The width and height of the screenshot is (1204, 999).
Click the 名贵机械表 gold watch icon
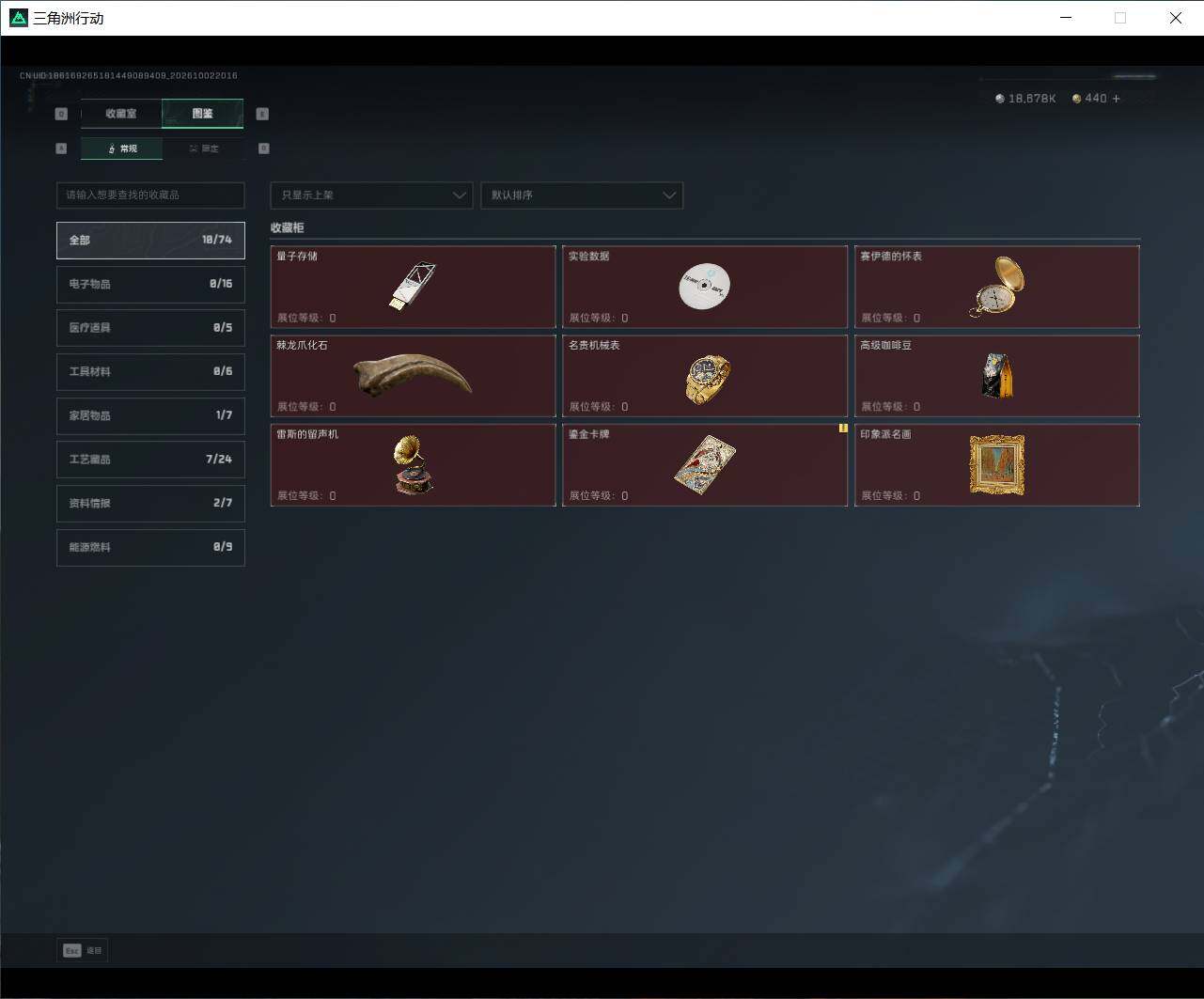coord(707,379)
